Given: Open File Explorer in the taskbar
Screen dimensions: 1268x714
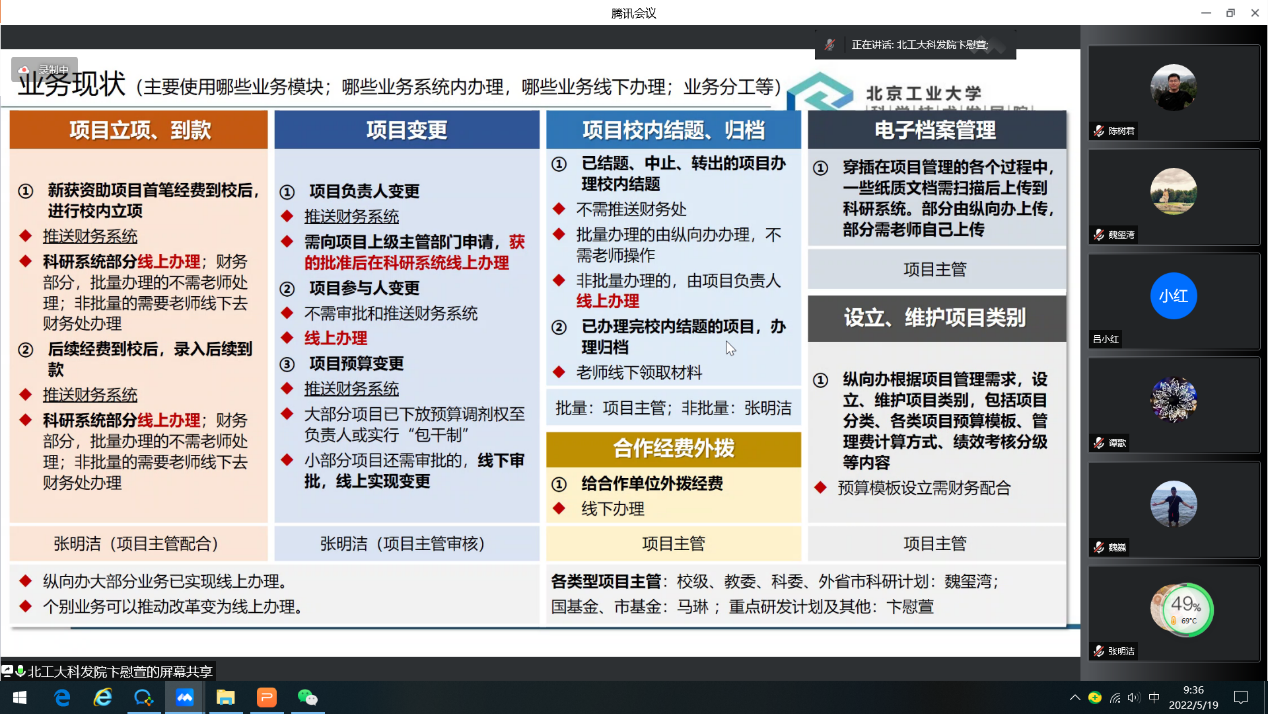Looking at the screenshot, I should 226,697.
